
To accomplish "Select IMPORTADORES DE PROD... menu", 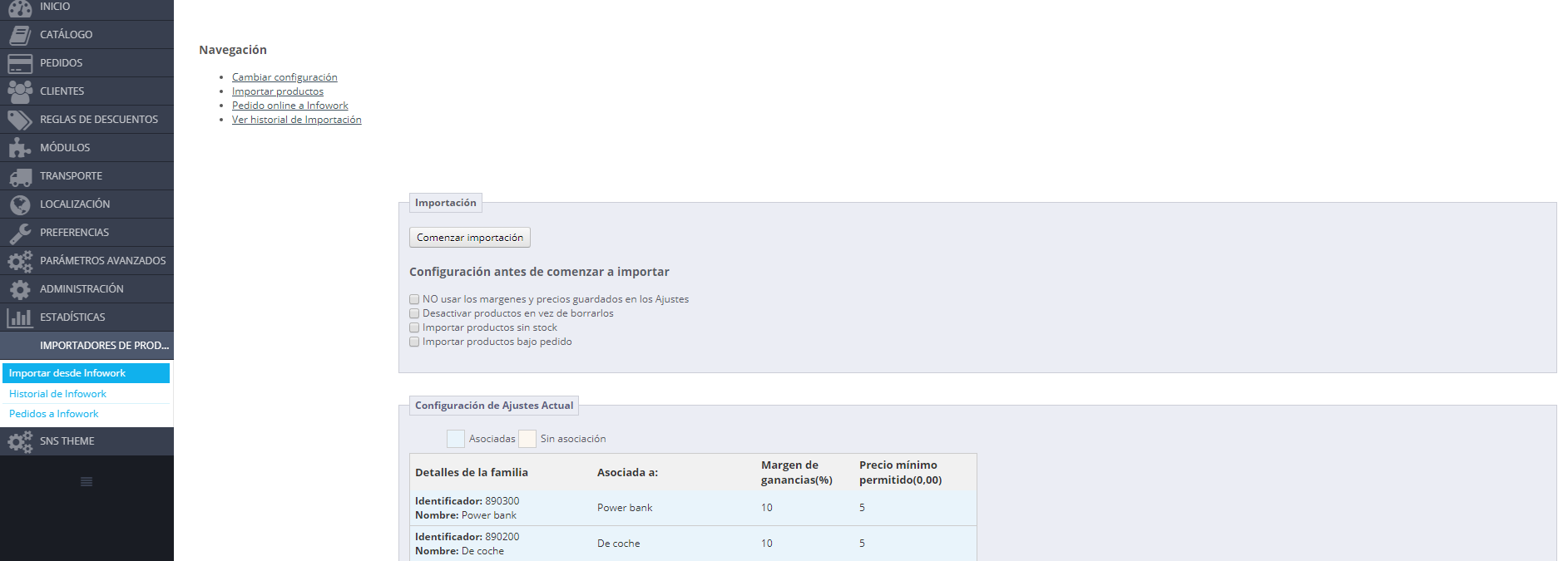I will (x=87, y=346).
